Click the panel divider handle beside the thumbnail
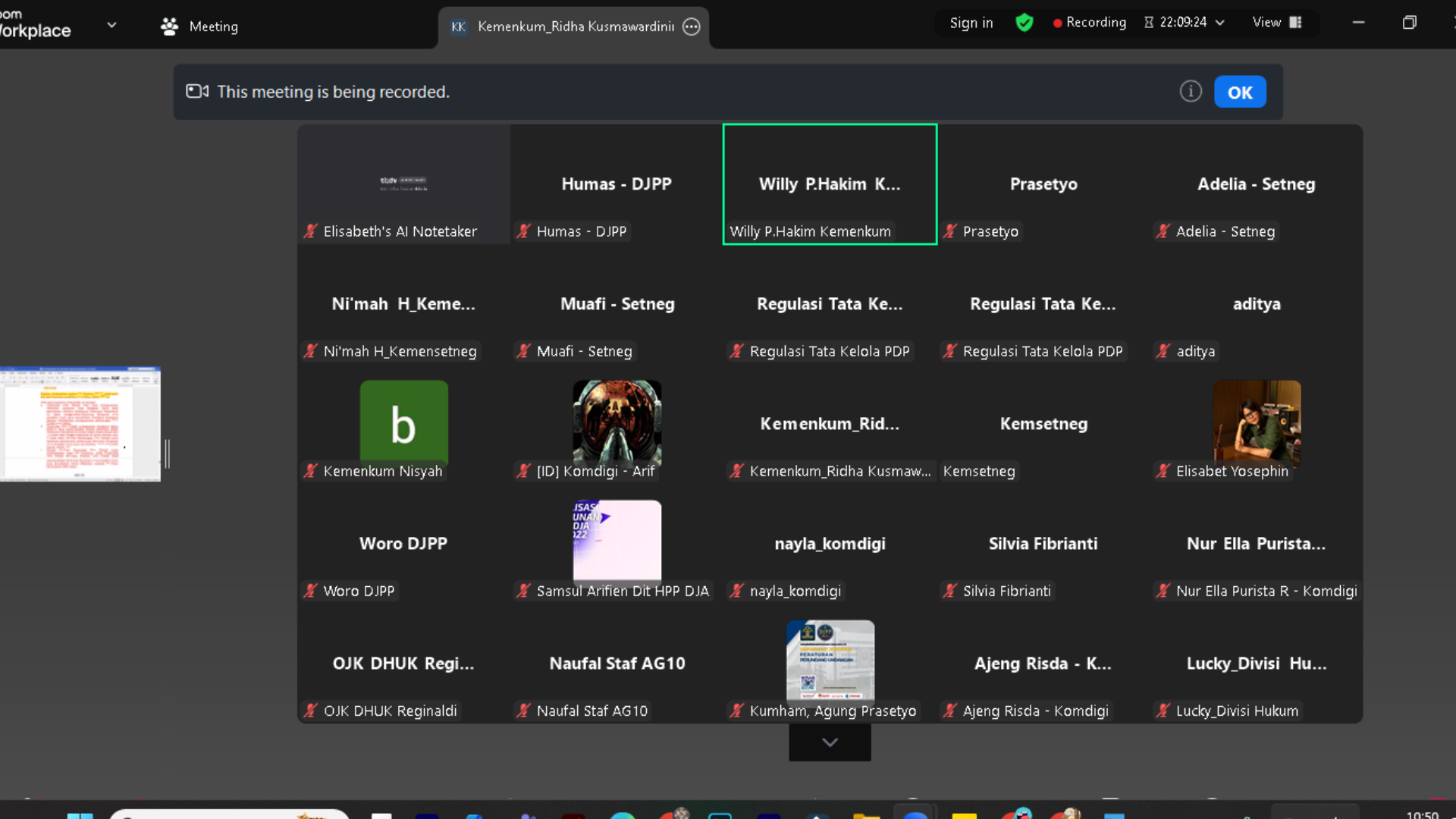1456x819 pixels. click(167, 453)
